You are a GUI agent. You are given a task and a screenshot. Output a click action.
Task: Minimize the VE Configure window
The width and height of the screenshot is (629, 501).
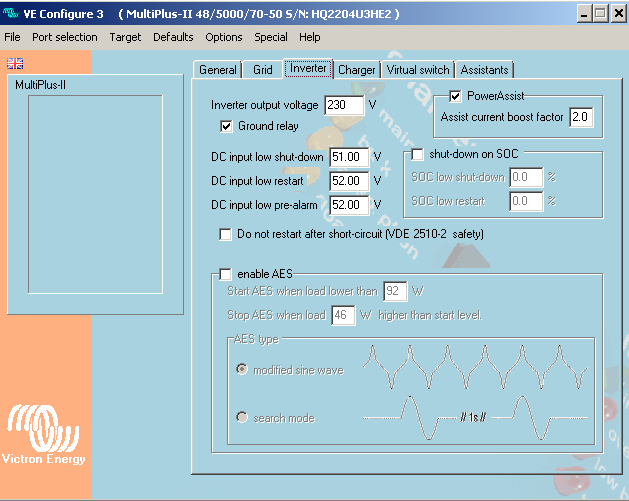pyautogui.click(x=584, y=14)
